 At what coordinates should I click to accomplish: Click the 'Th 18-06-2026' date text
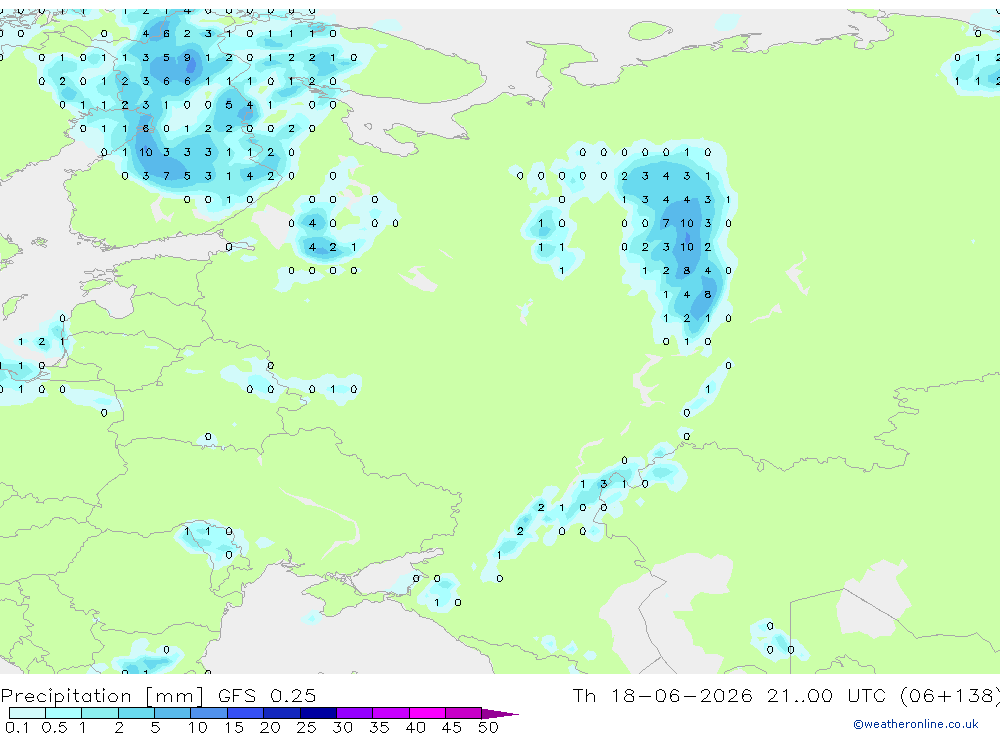tap(662, 695)
